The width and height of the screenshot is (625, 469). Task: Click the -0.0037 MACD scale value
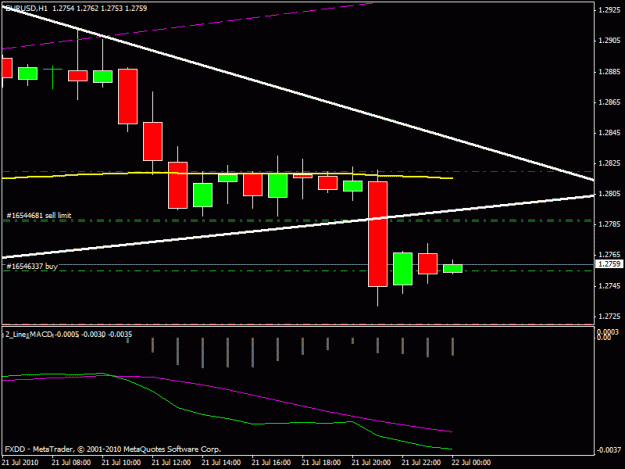(x=609, y=450)
